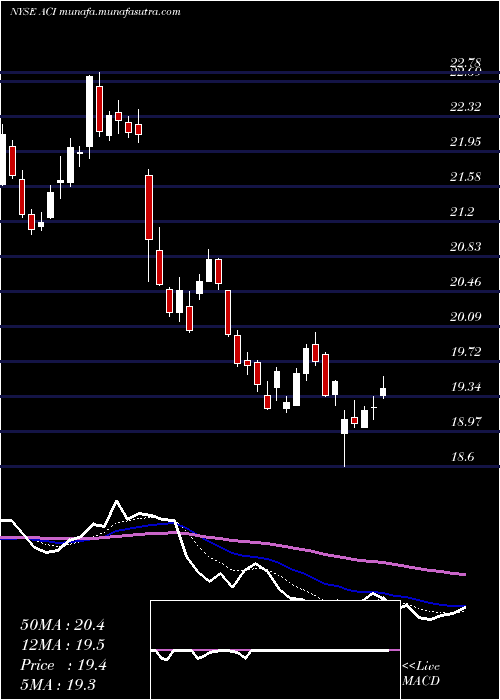This screenshot has width=500, height=700.
Task: Click the 5MA : 19.3 readout
Action: click(58, 685)
